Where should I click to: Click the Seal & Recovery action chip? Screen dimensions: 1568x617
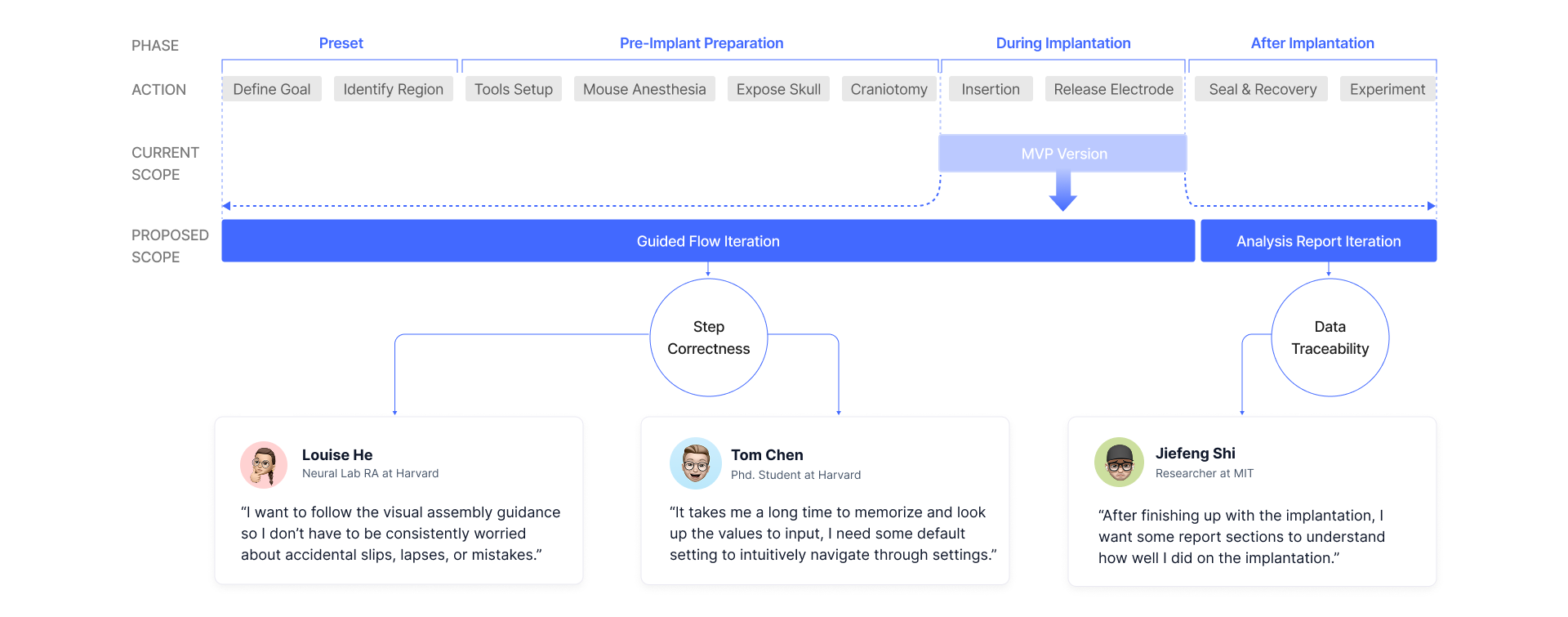point(1262,89)
